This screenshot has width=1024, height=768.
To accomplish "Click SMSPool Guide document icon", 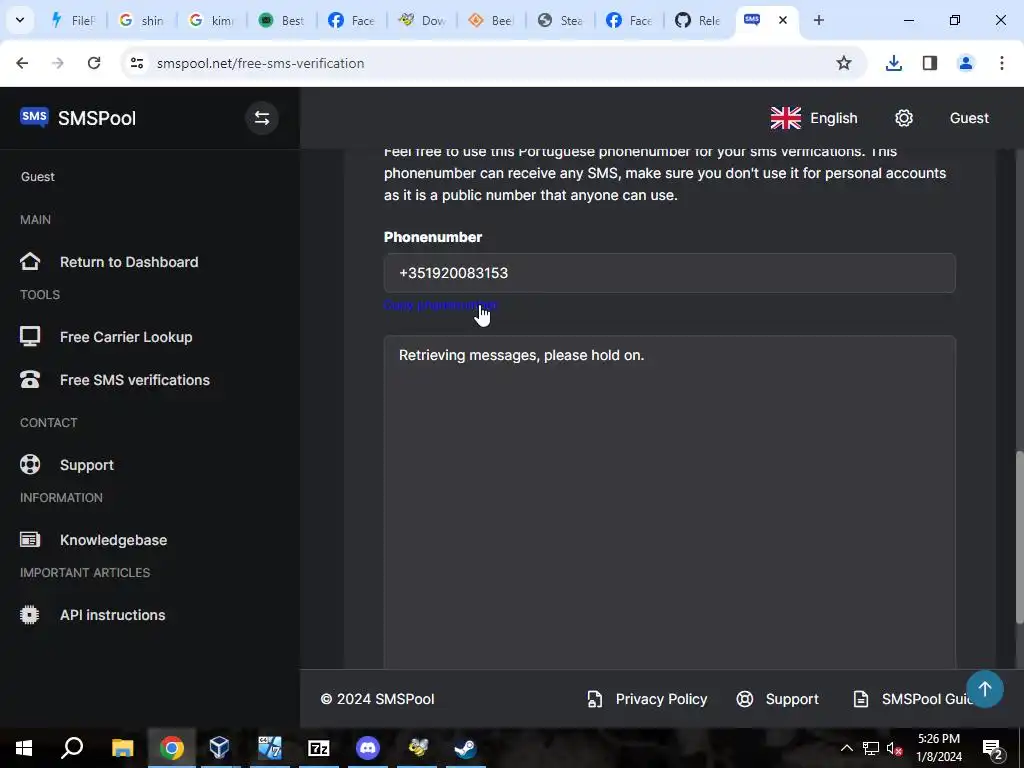I will click(x=861, y=699).
